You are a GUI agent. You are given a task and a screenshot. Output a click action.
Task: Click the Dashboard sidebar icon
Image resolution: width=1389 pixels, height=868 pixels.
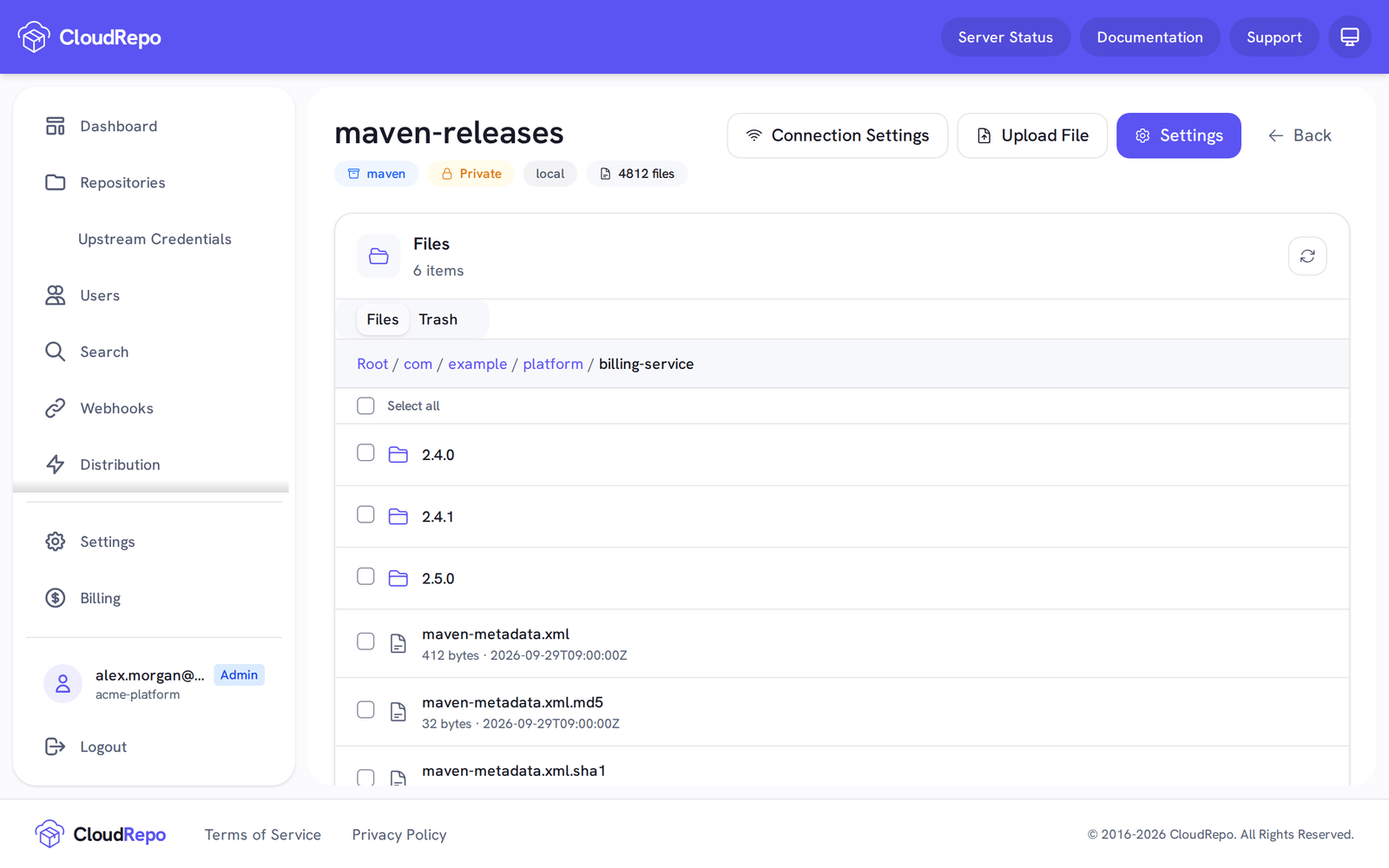click(x=56, y=126)
